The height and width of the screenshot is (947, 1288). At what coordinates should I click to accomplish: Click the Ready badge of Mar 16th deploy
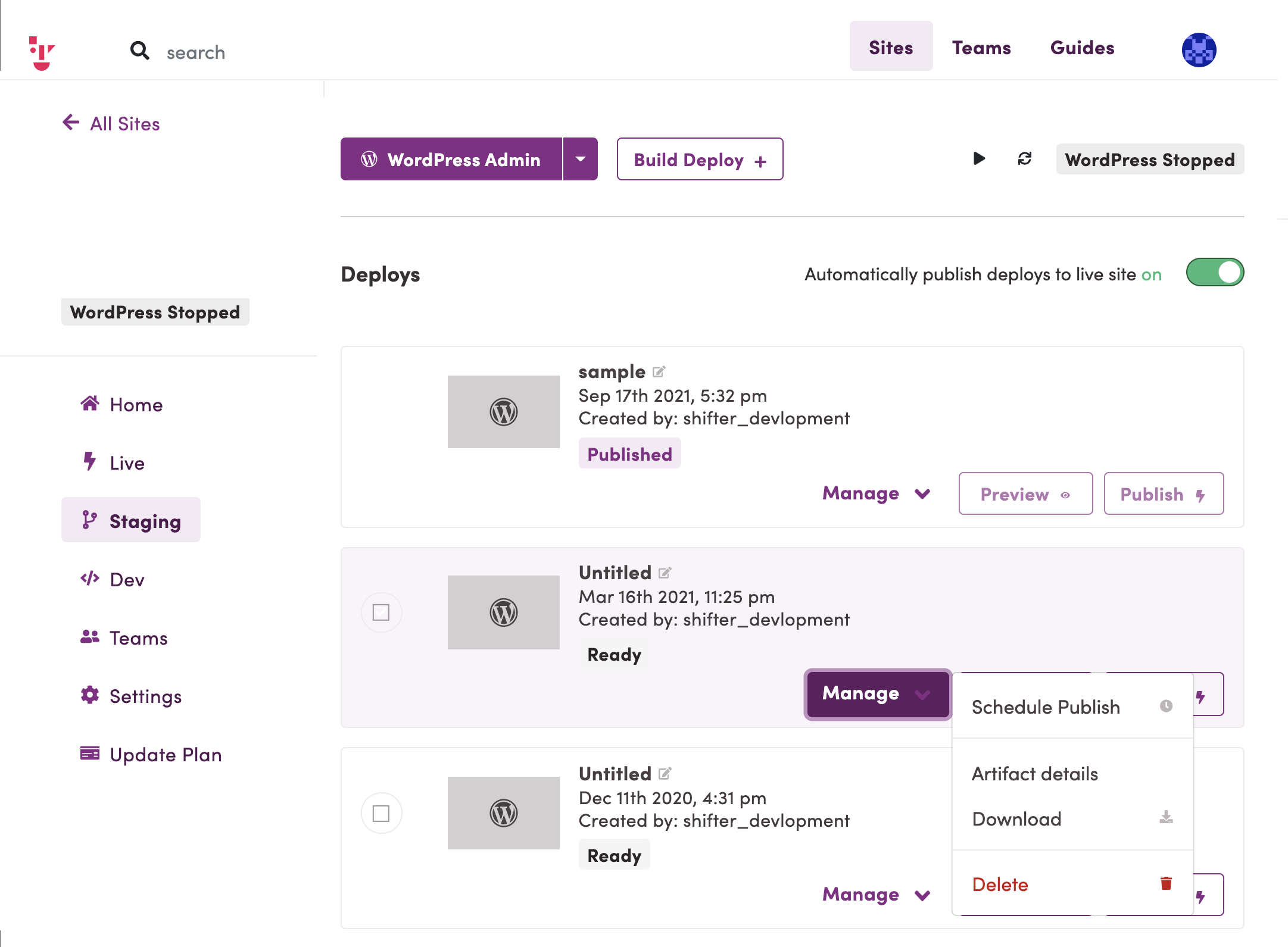[x=615, y=654]
